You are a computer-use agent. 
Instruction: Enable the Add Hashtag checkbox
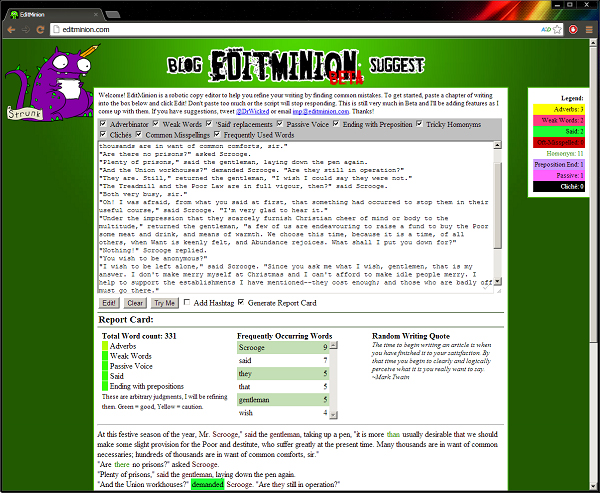point(187,302)
